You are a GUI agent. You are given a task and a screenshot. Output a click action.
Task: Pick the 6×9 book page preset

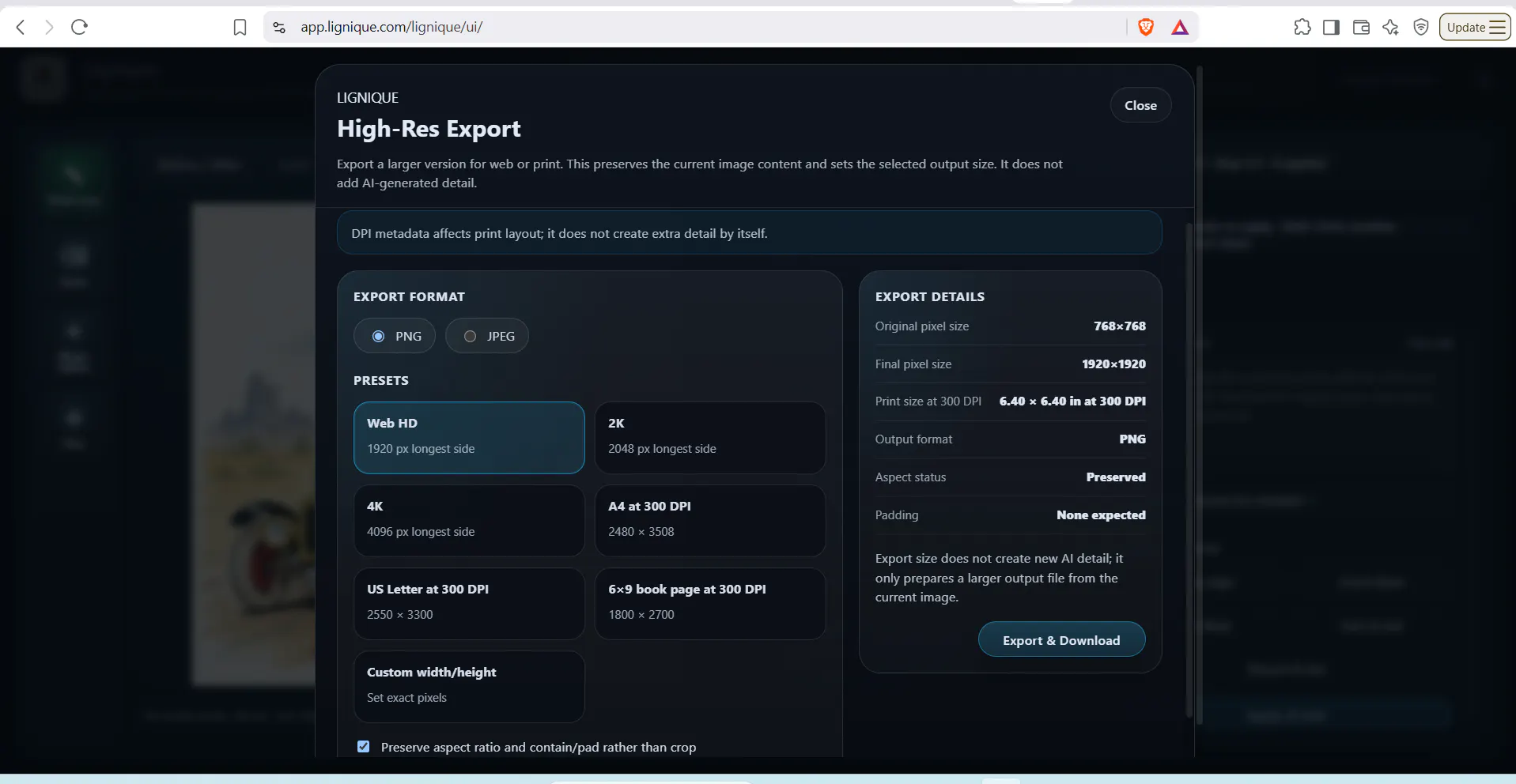(710, 604)
